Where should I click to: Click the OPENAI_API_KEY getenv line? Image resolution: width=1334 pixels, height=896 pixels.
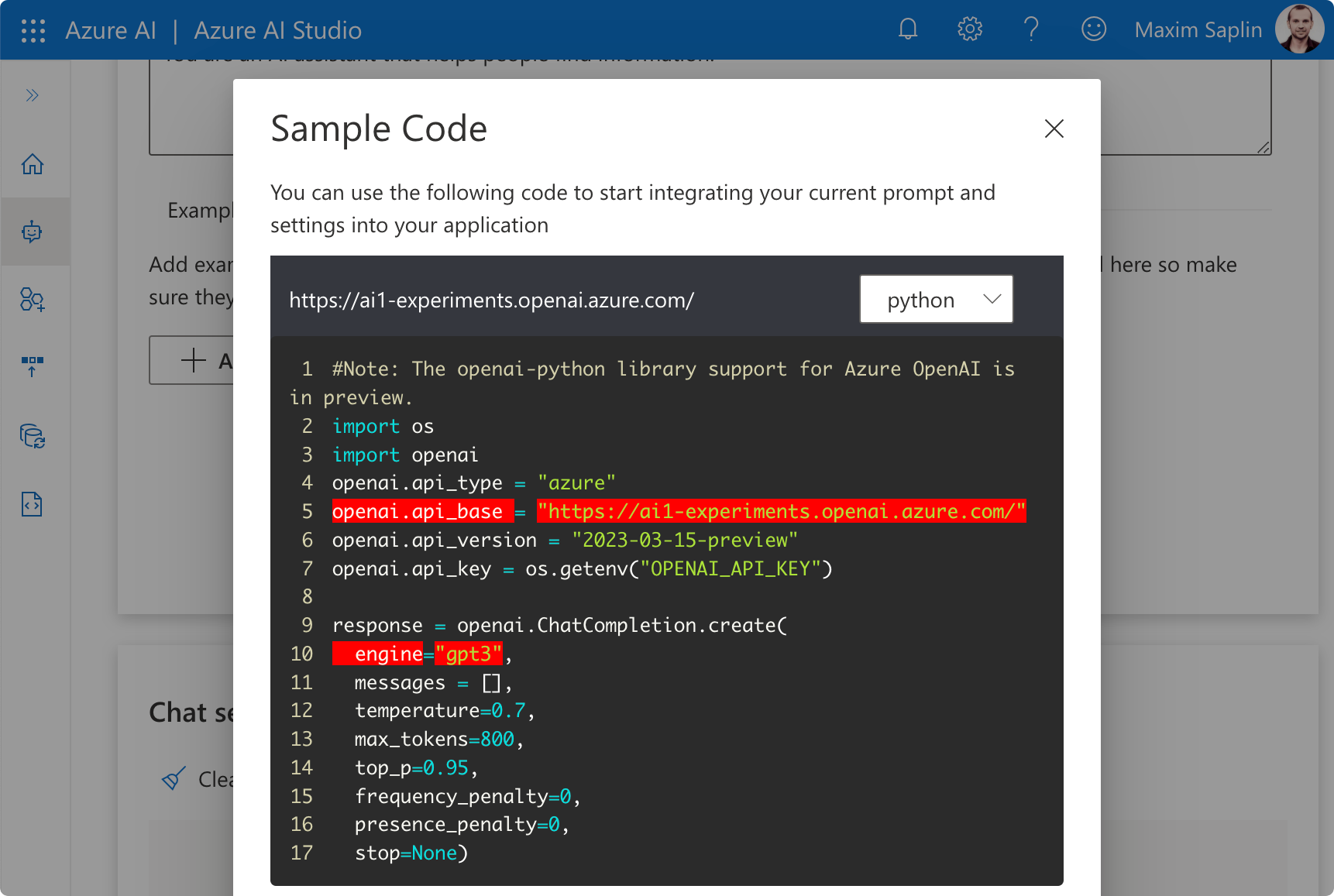(x=582, y=568)
